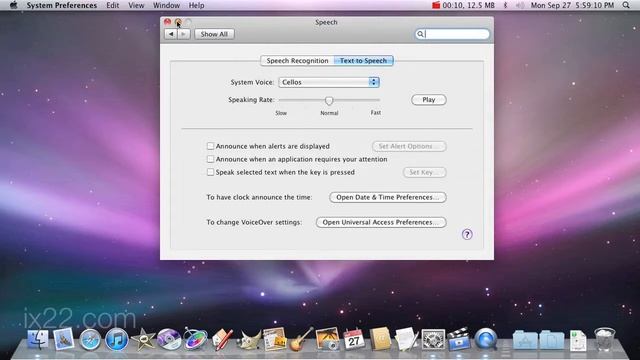Open the Window menu
Image resolution: width=640 pixels, height=360 pixels.
(x=166, y=5)
